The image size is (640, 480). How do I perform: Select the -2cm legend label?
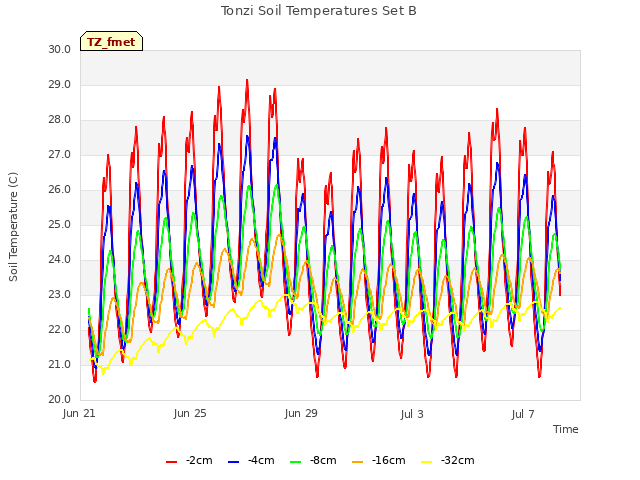click(x=199, y=460)
